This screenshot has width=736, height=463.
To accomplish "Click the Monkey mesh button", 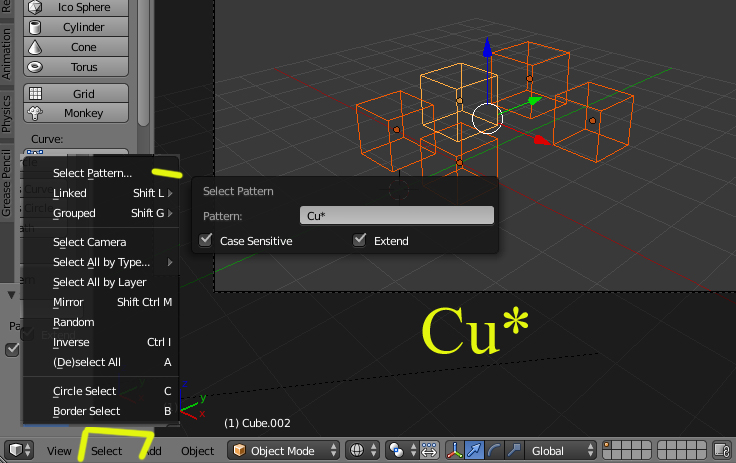I will 82,113.
